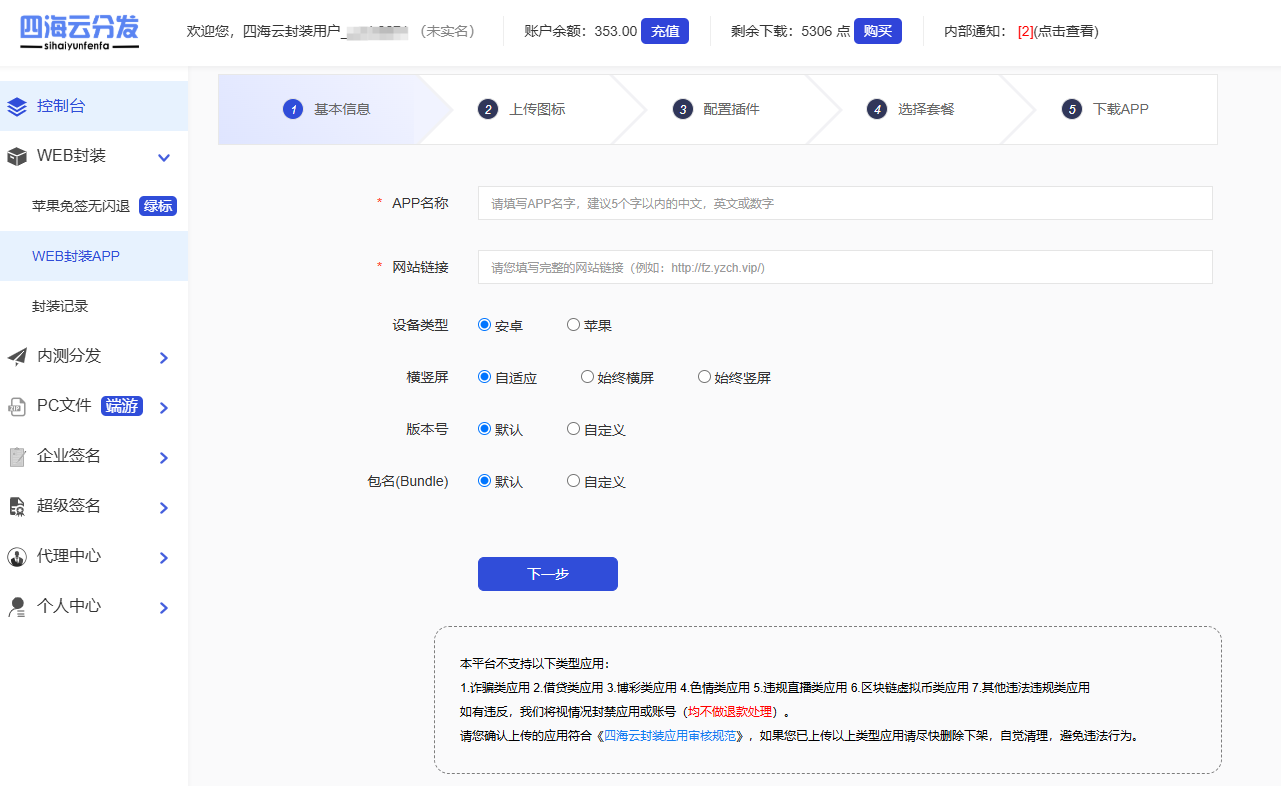Go to step 3 配置插件

[716, 109]
